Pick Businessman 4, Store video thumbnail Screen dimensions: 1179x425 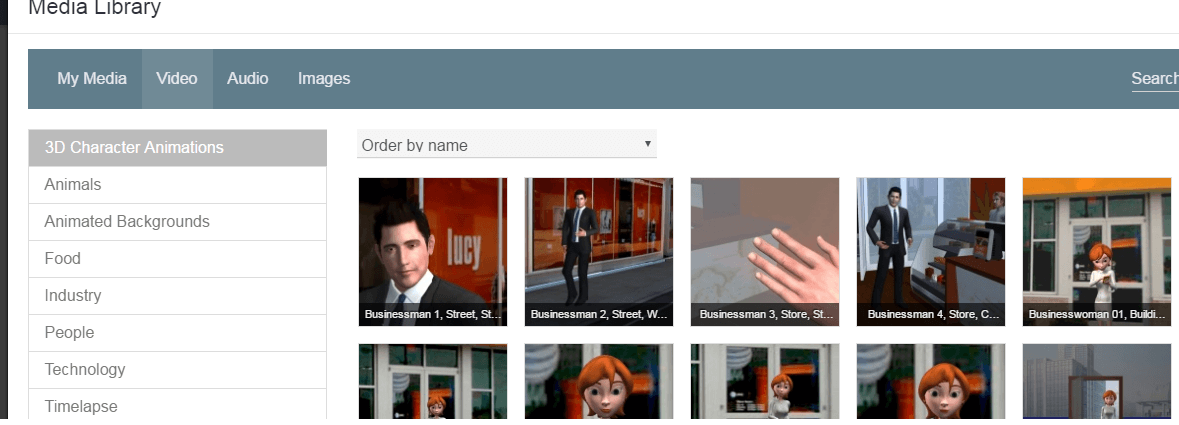pos(931,252)
